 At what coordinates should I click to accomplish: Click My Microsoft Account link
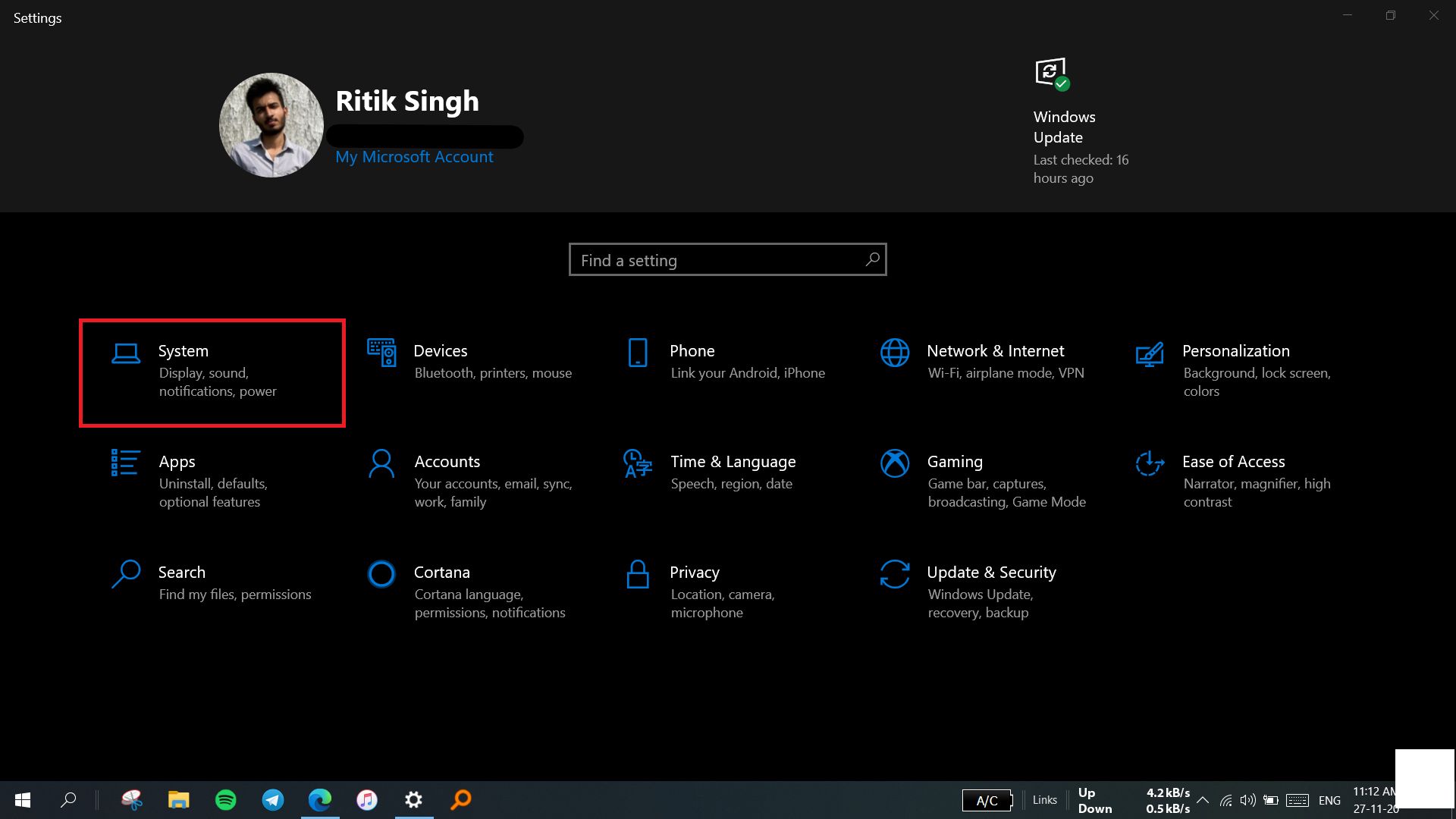pos(414,156)
